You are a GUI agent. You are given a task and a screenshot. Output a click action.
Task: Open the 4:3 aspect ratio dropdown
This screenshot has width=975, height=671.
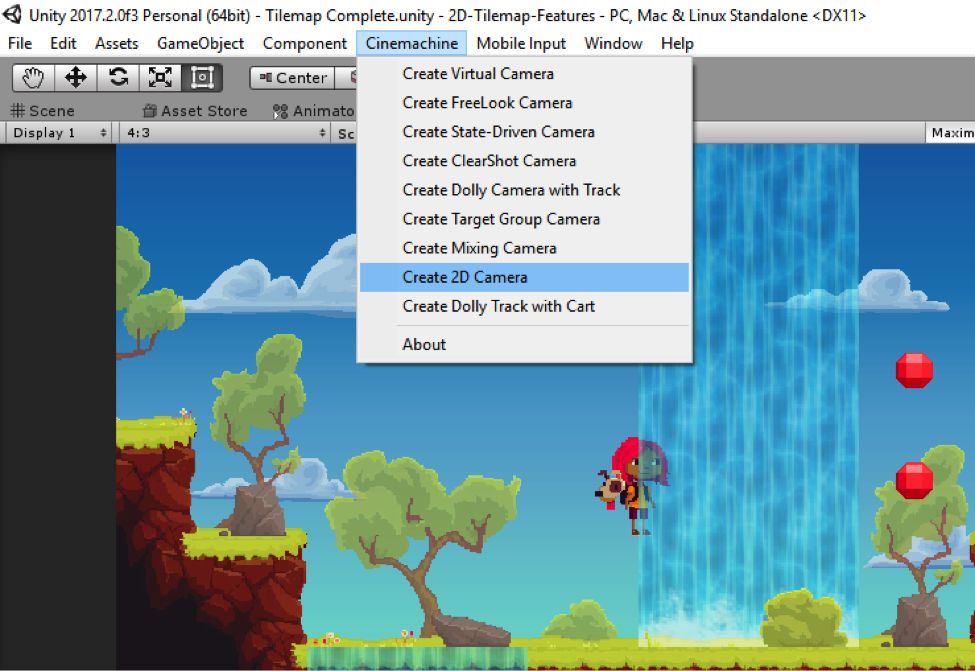(225, 132)
